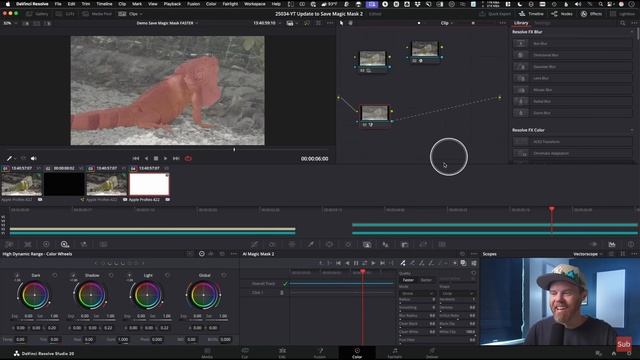Select the Box Blur effect
This screenshot has width=640, height=360.
coord(572,43)
